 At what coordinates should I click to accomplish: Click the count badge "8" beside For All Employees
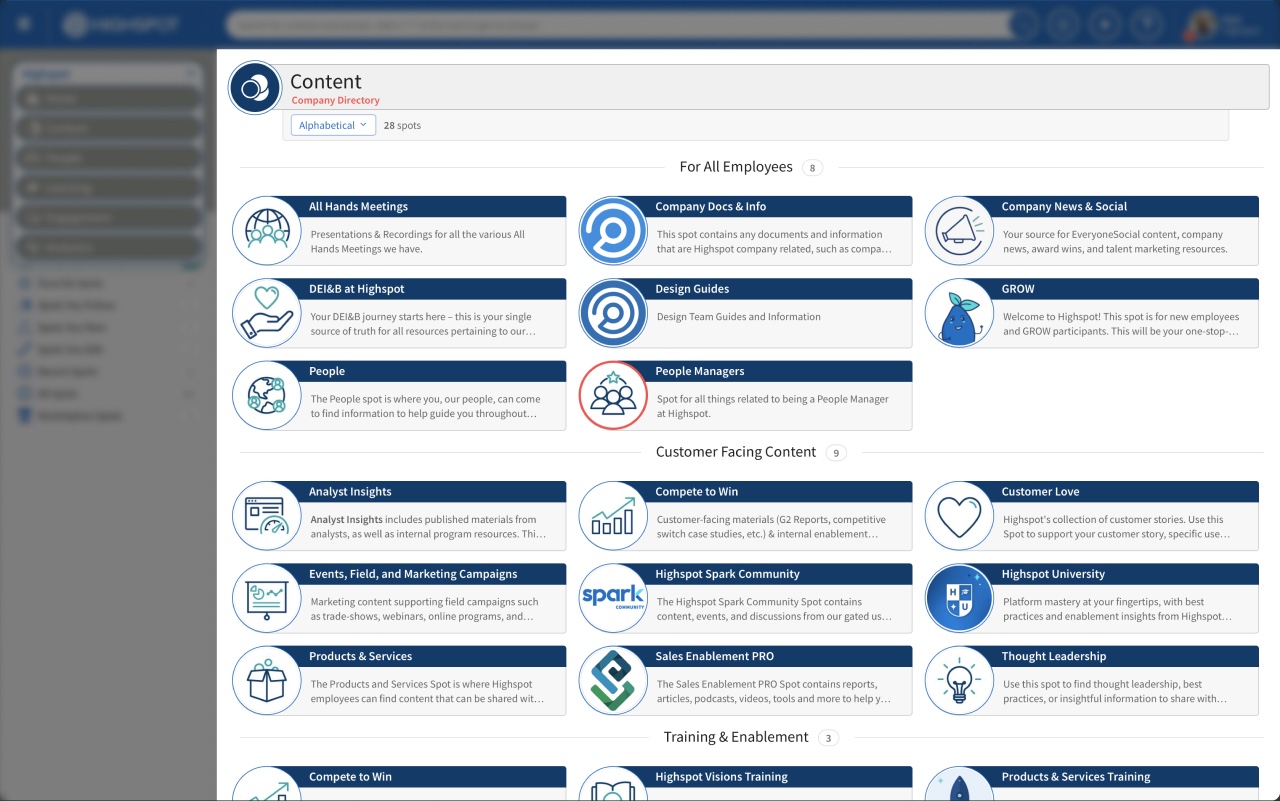point(812,168)
